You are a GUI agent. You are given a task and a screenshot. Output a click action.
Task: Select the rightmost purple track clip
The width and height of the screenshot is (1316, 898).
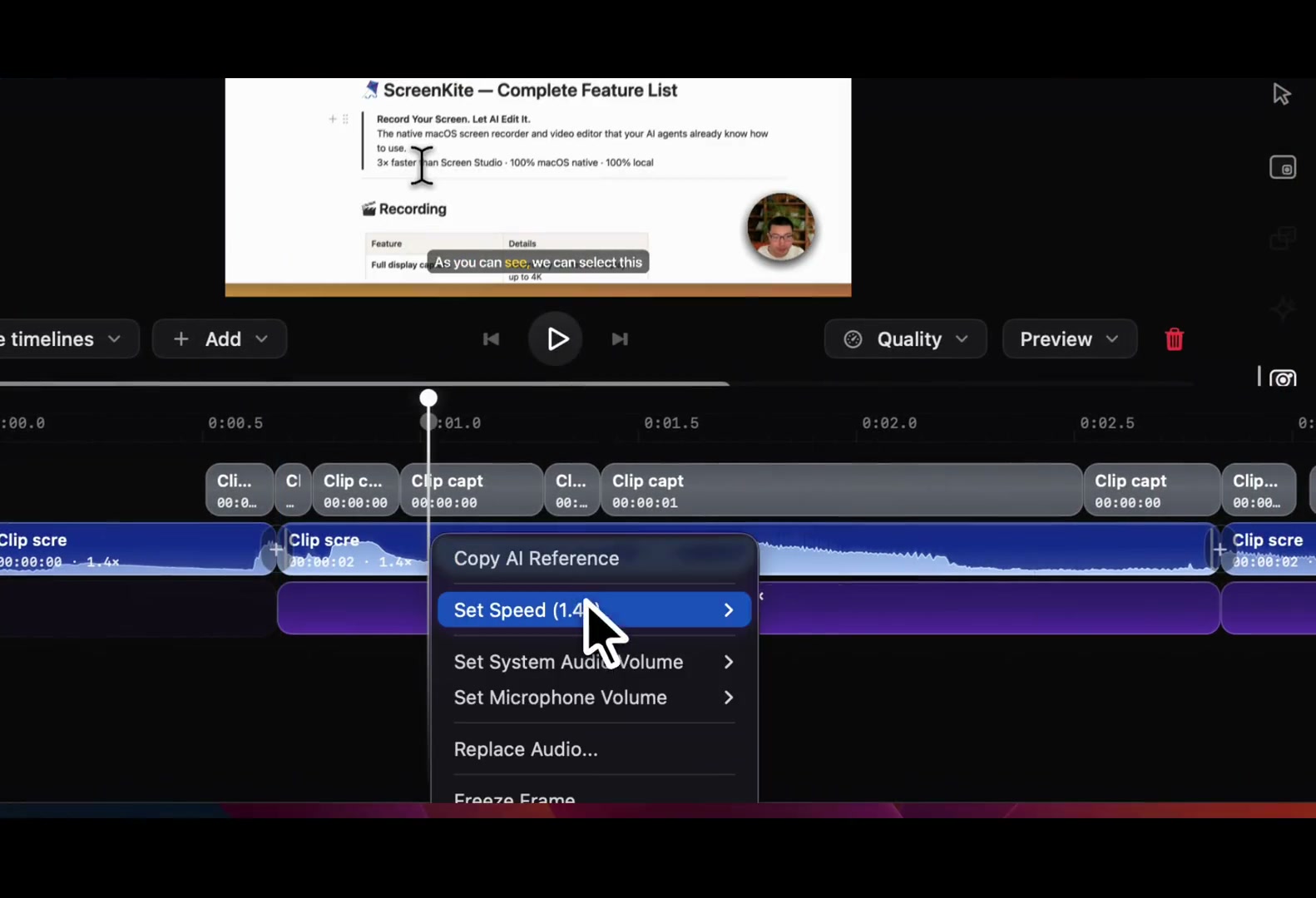[x=1269, y=609]
